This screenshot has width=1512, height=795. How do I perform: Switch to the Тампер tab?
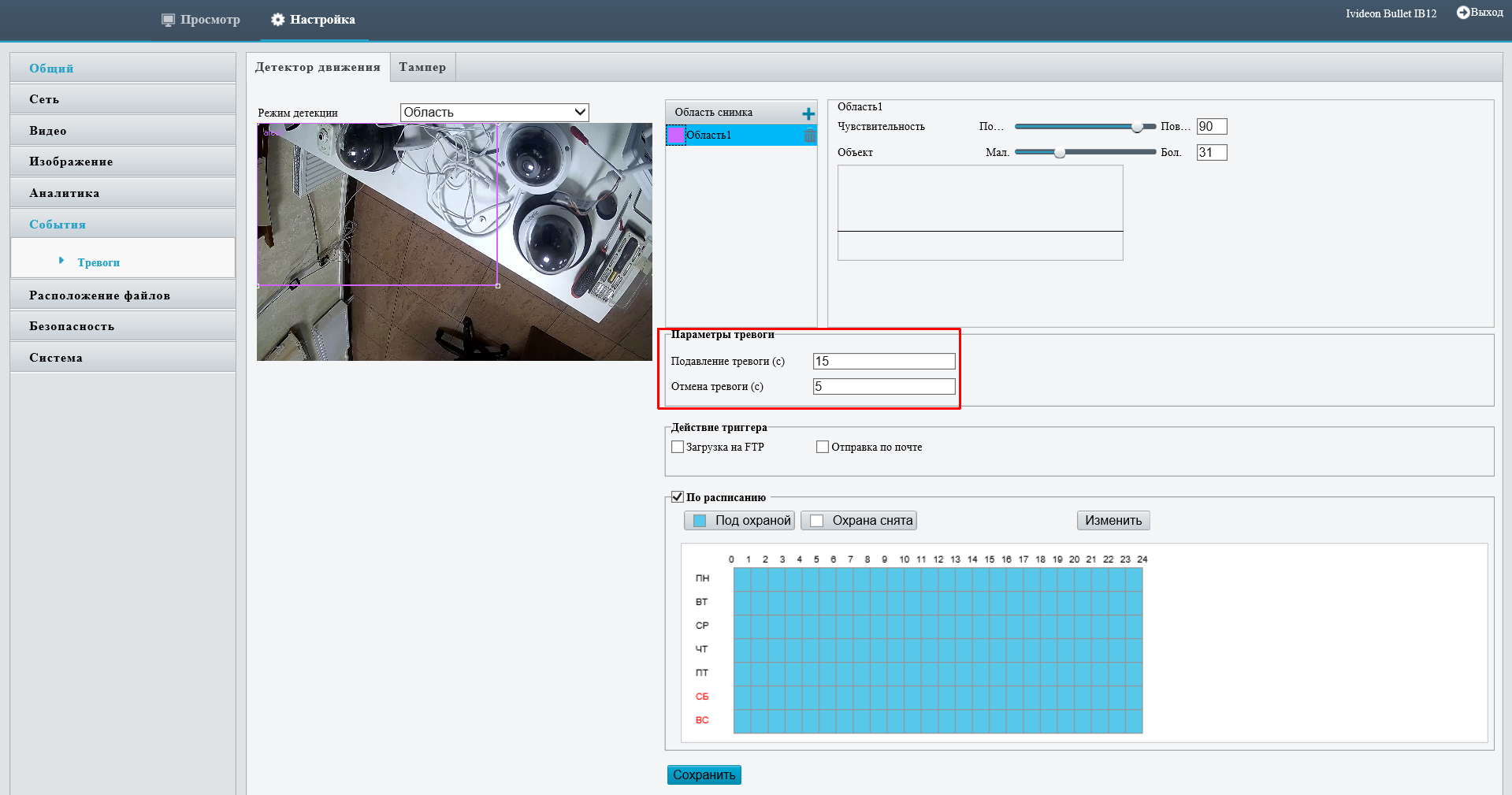click(x=422, y=67)
